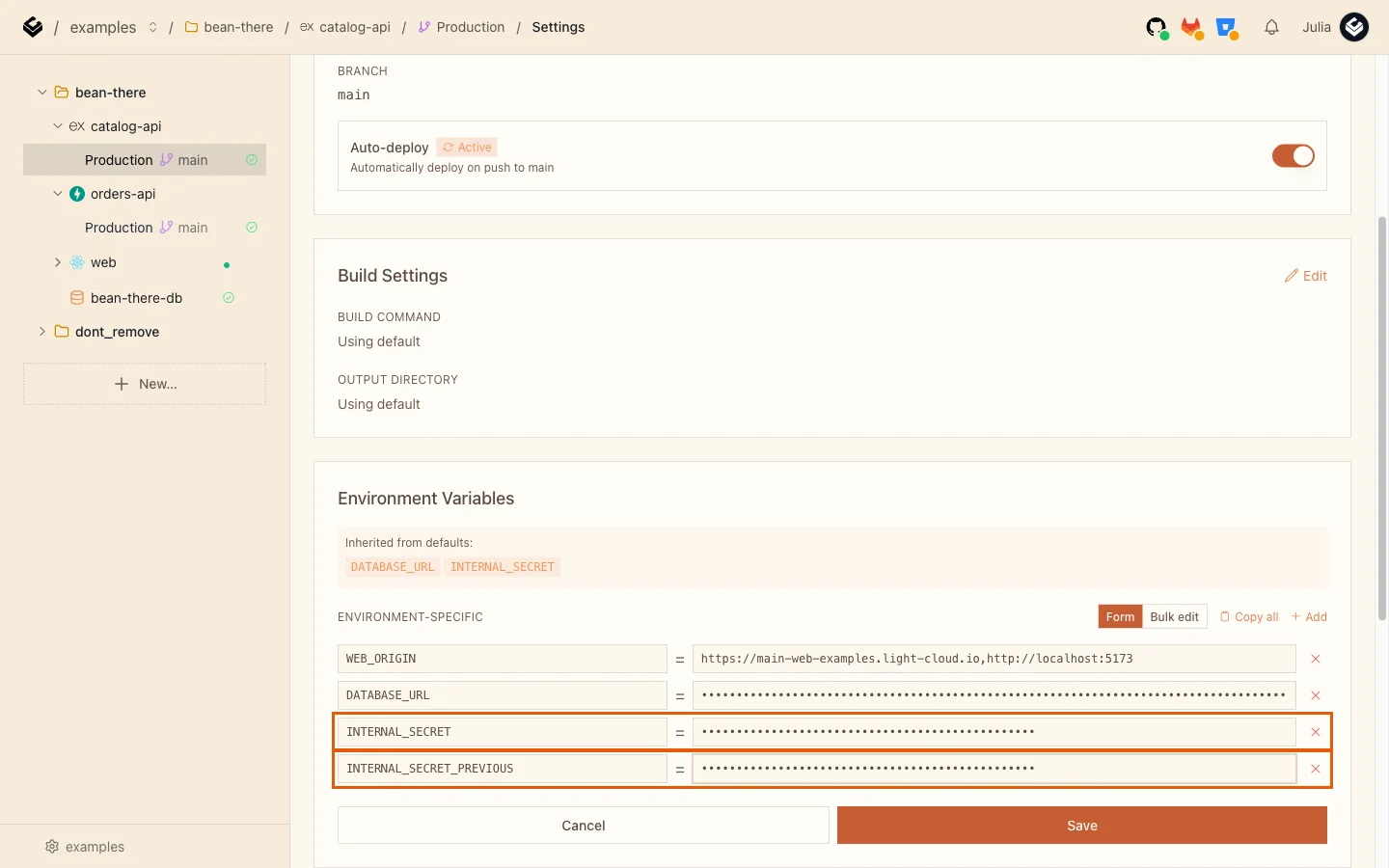1389x868 pixels.
Task: Click the Active auto-deploy badge
Action: pos(467,148)
